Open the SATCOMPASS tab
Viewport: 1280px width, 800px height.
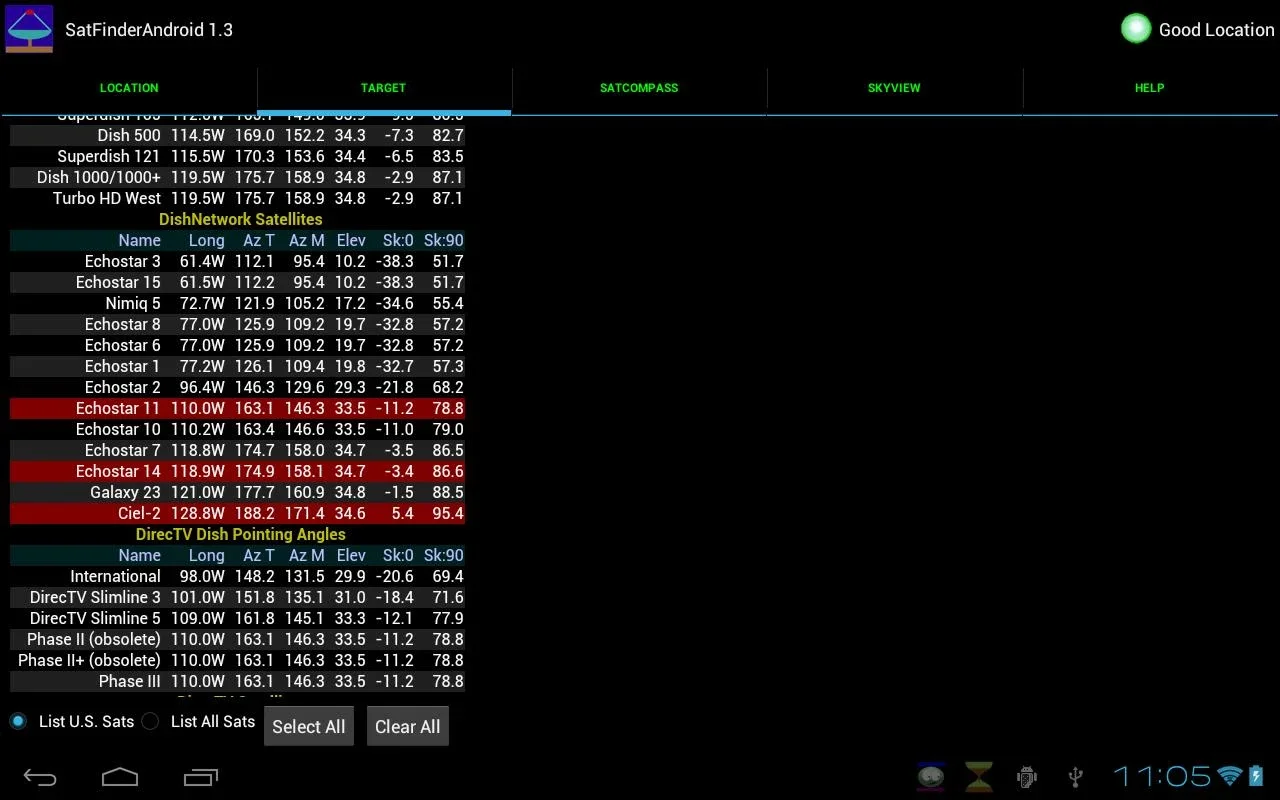(x=639, y=88)
